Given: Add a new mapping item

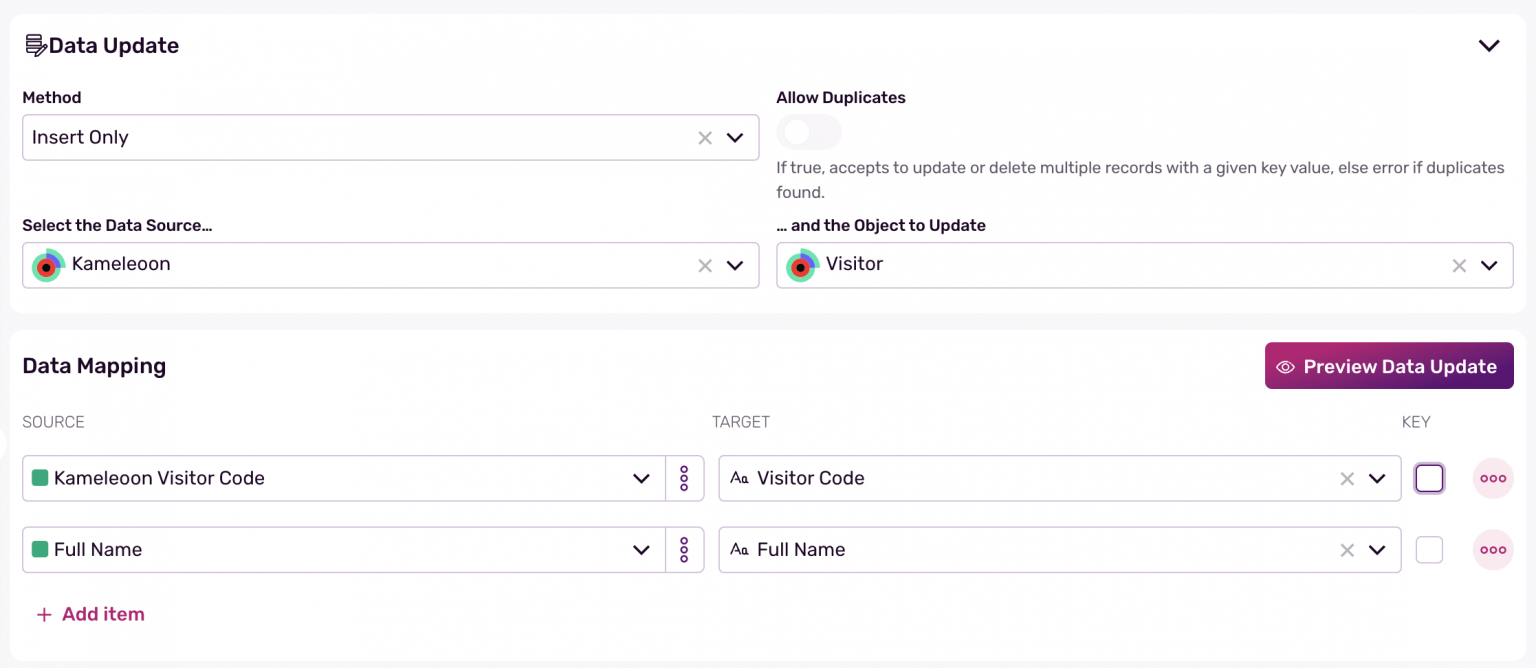Looking at the screenshot, I should 91,614.
